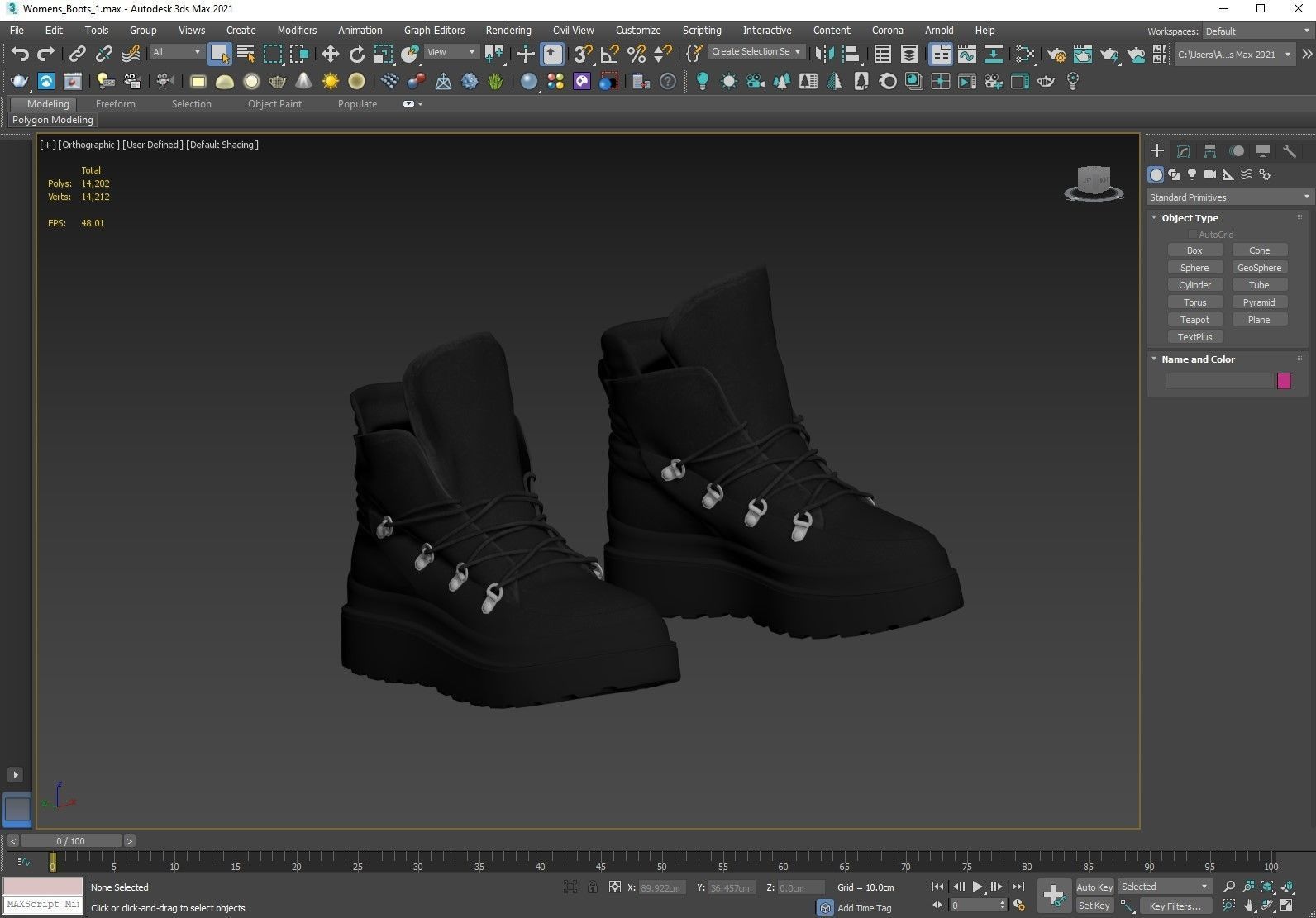1316x918 pixels.
Task: Select Cameras category in Create panel
Action: click(1210, 174)
